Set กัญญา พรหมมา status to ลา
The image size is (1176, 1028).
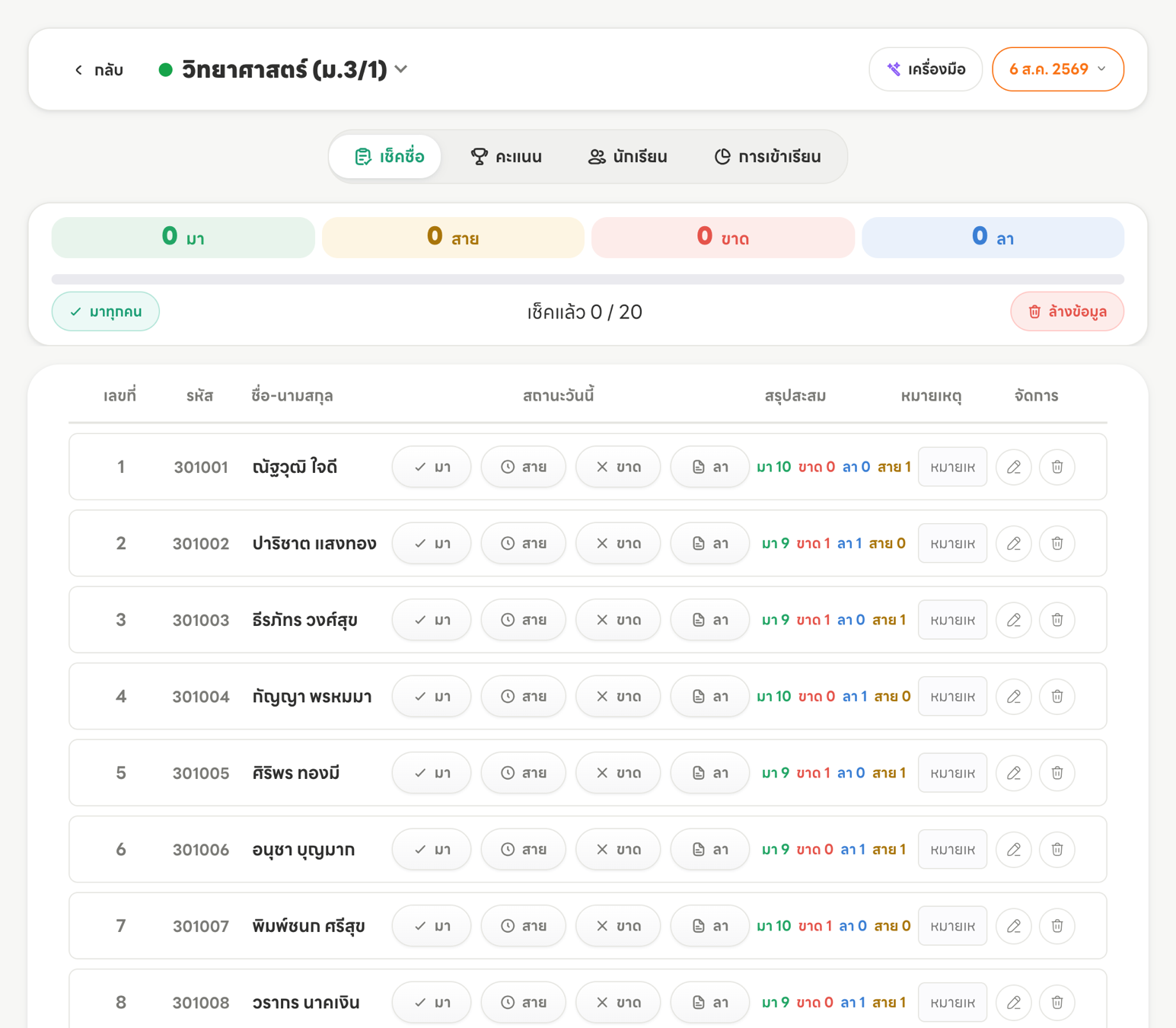click(710, 696)
